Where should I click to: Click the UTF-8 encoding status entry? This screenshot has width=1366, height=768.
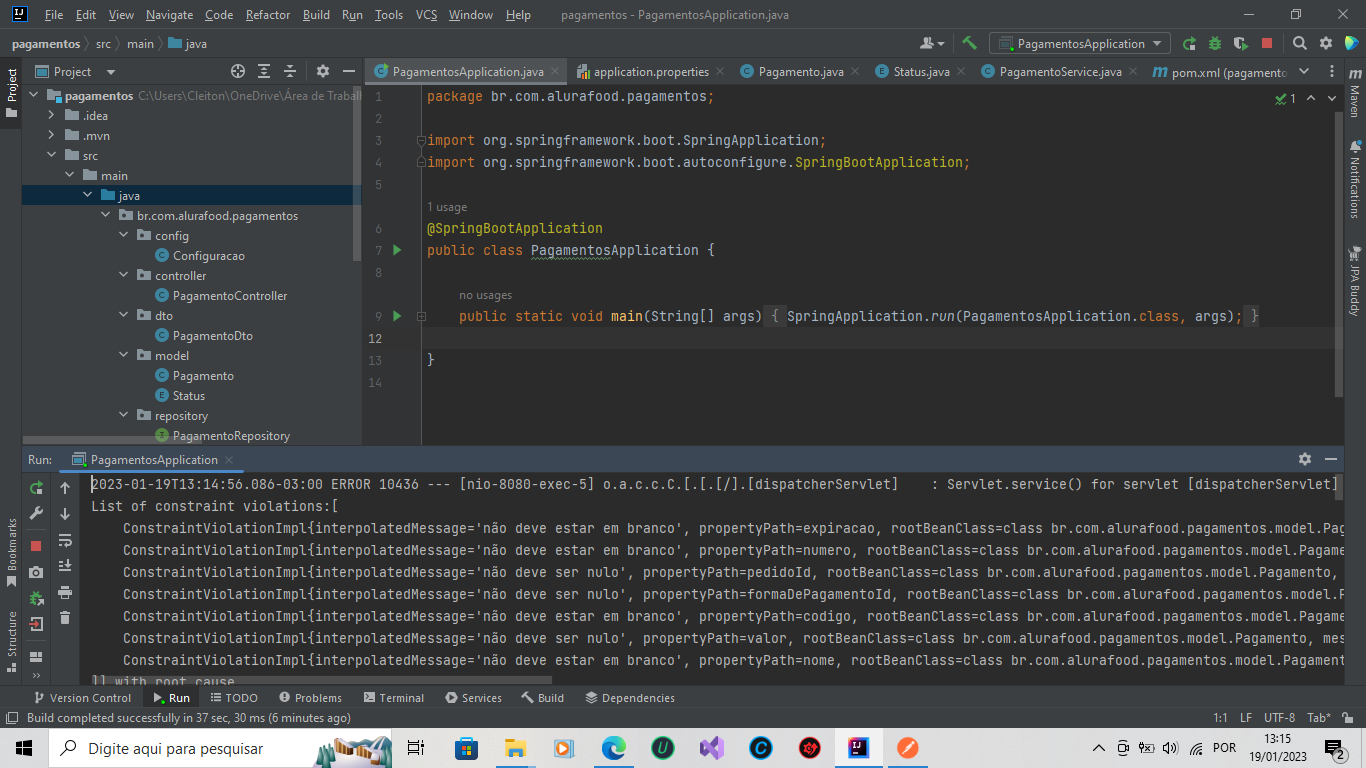1279,718
